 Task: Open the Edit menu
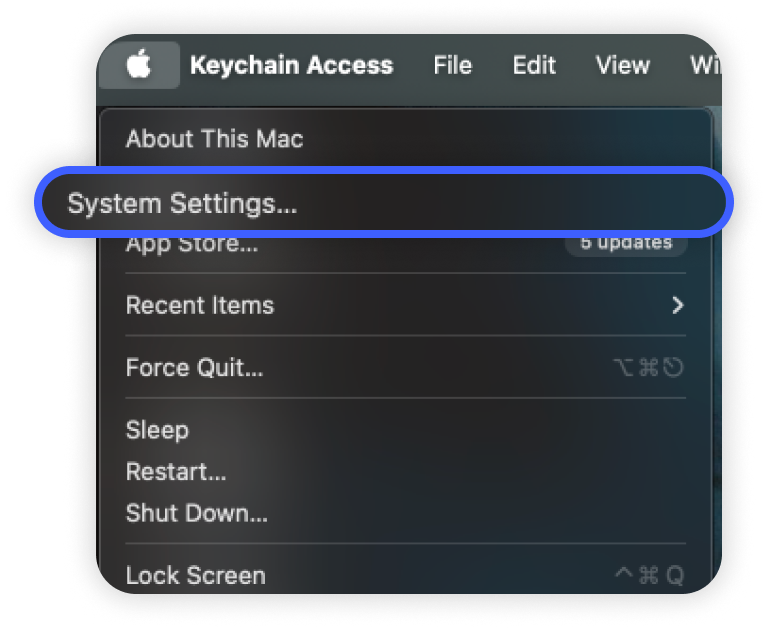coord(534,66)
